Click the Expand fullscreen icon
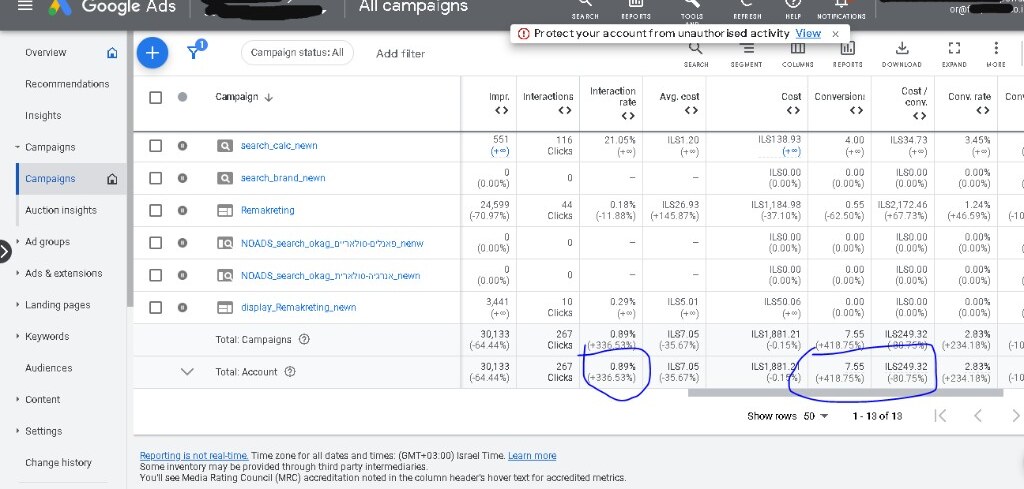This screenshot has height=489, width=1024. [954, 48]
